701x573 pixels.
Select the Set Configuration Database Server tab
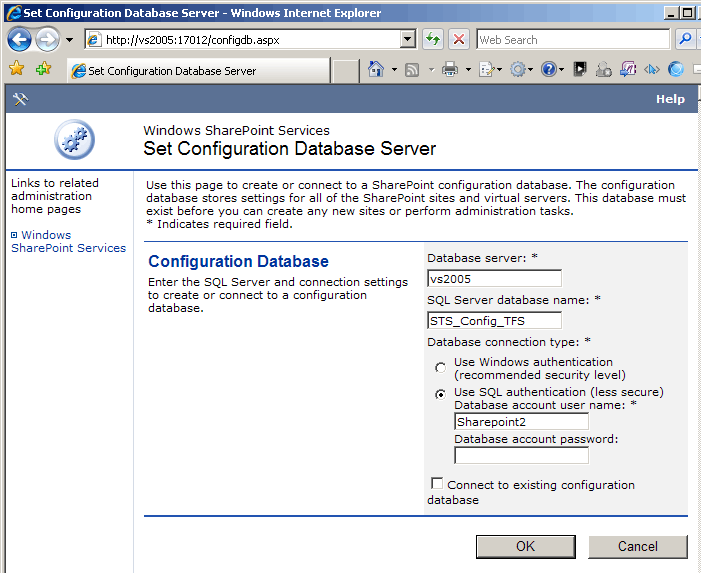click(198, 71)
